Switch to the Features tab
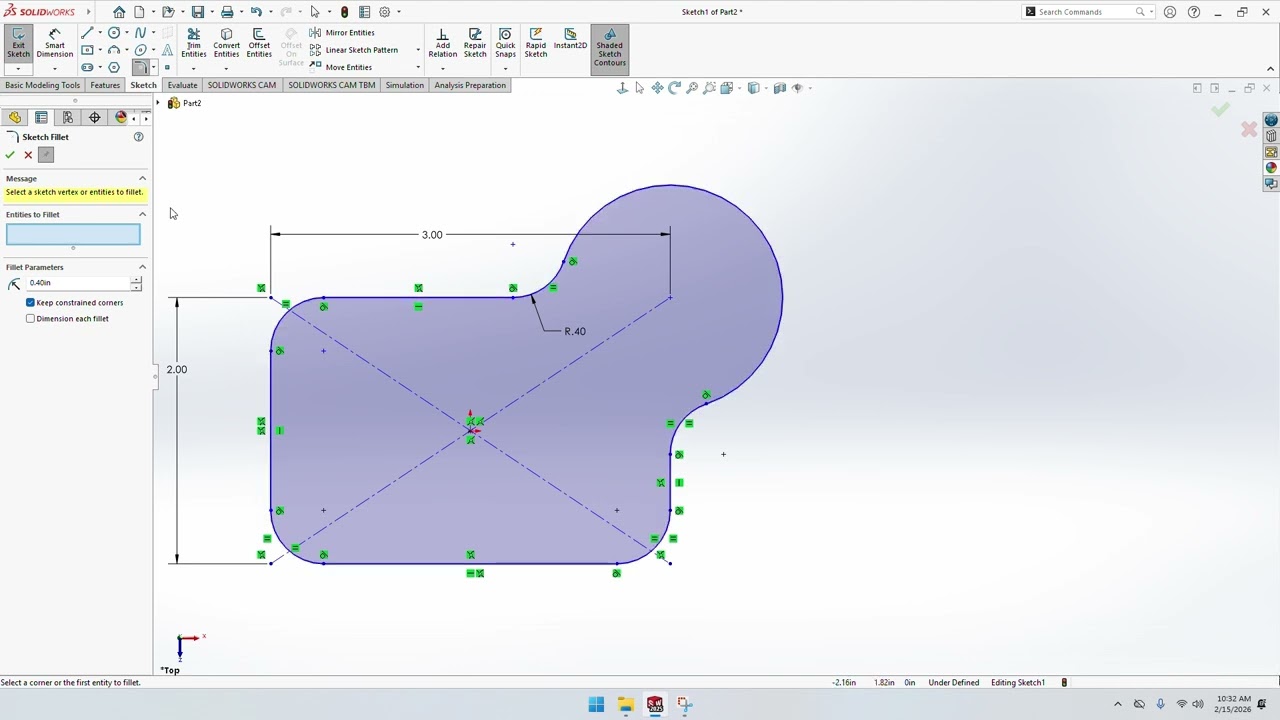 (105, 85)
